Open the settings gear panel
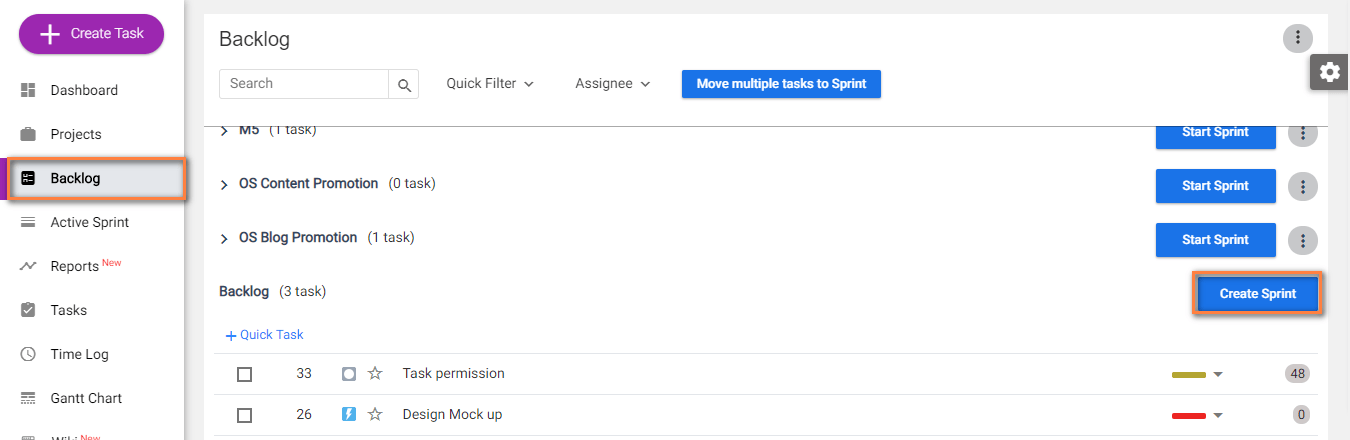The width and height of the screenshot is (1350, 440). [1329, 72]
